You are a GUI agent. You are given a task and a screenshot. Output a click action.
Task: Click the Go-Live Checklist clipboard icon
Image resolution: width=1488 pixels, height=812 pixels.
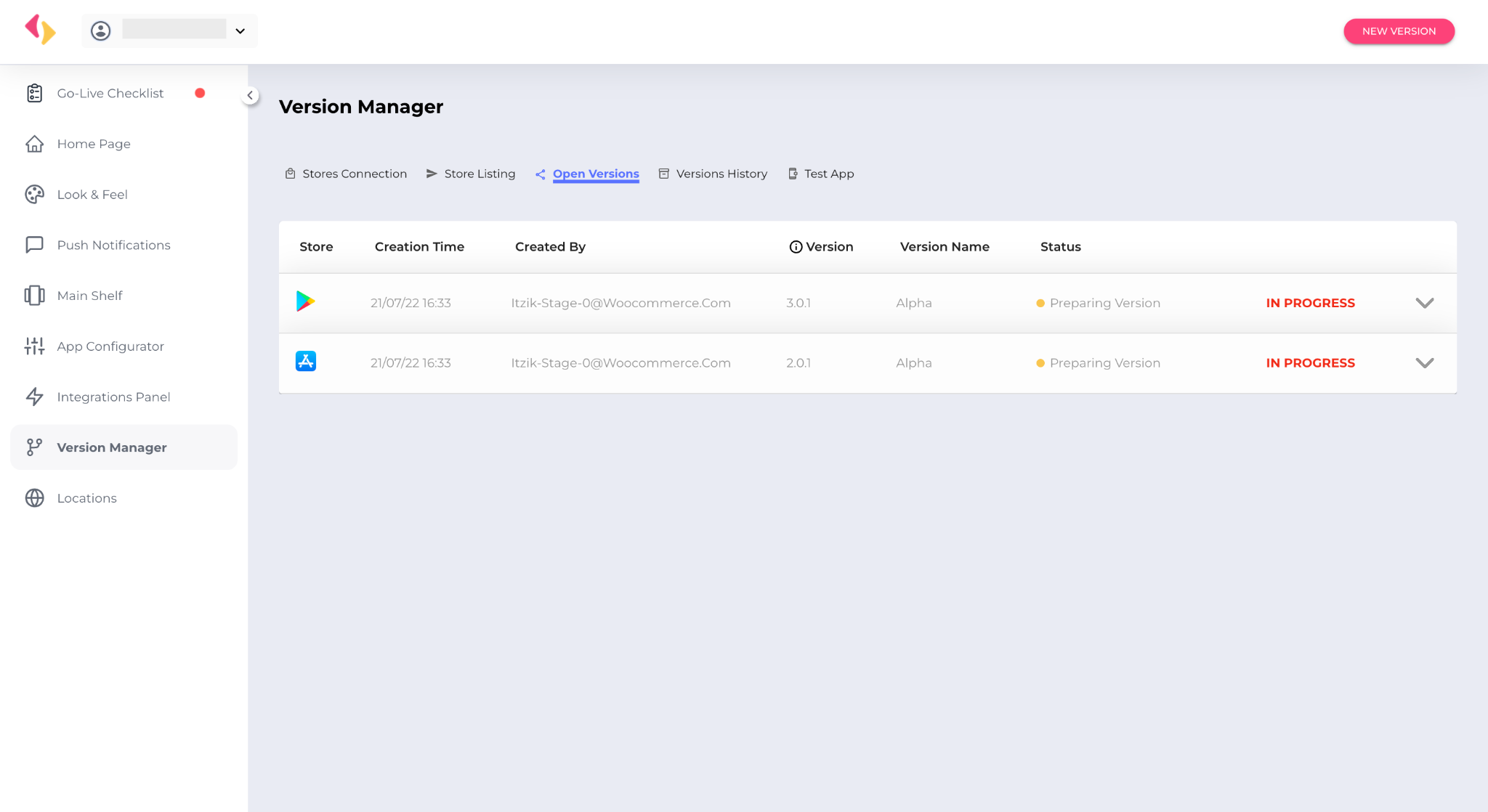pos(34,93)
